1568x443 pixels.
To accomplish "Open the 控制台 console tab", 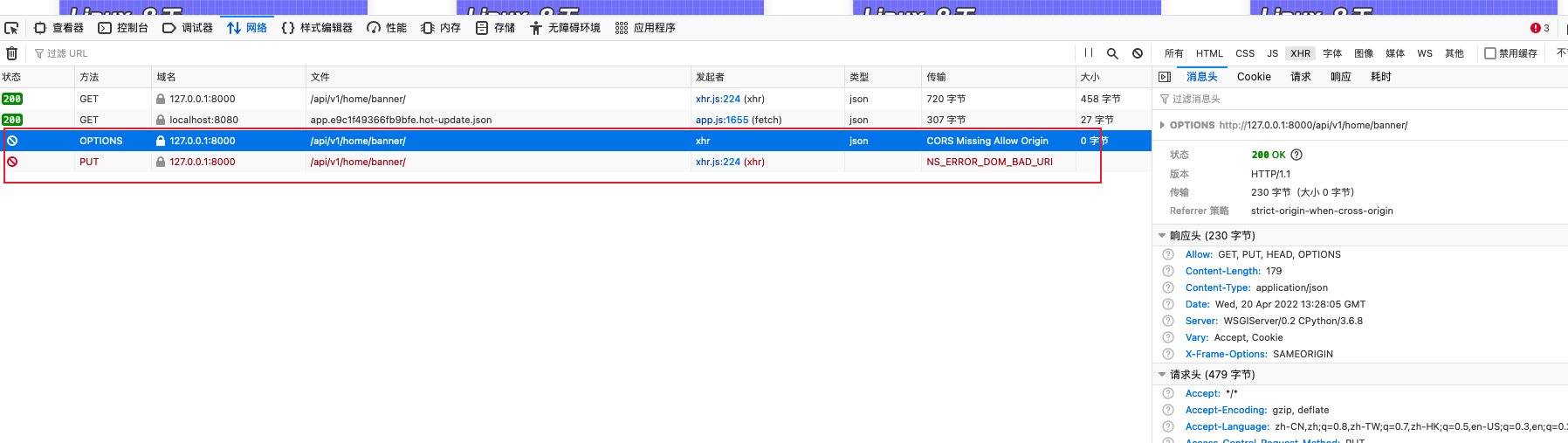I will coord(123,28).
